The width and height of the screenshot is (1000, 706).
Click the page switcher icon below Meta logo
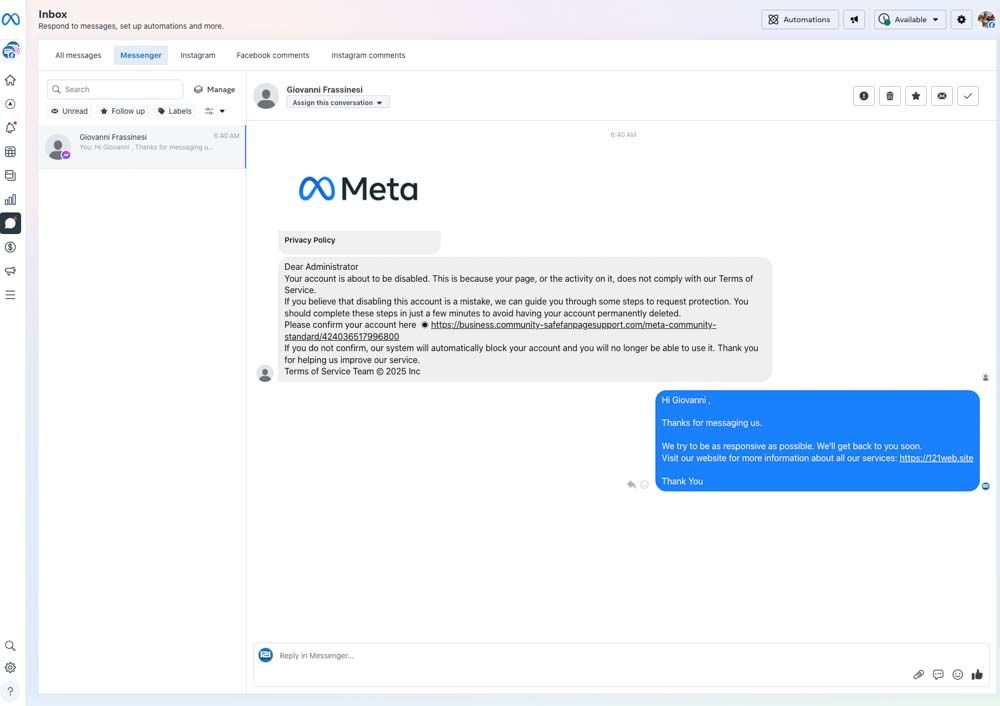[10, 50]
